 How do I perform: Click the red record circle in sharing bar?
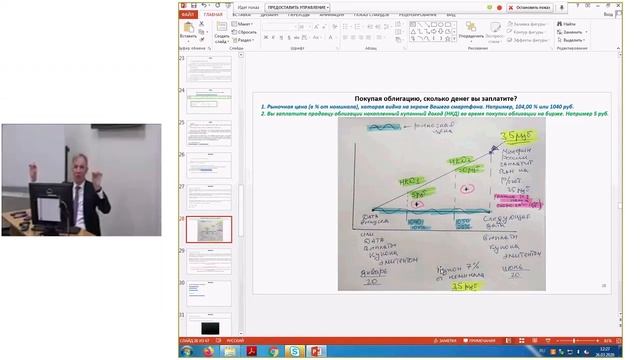(x=499, y=7)
